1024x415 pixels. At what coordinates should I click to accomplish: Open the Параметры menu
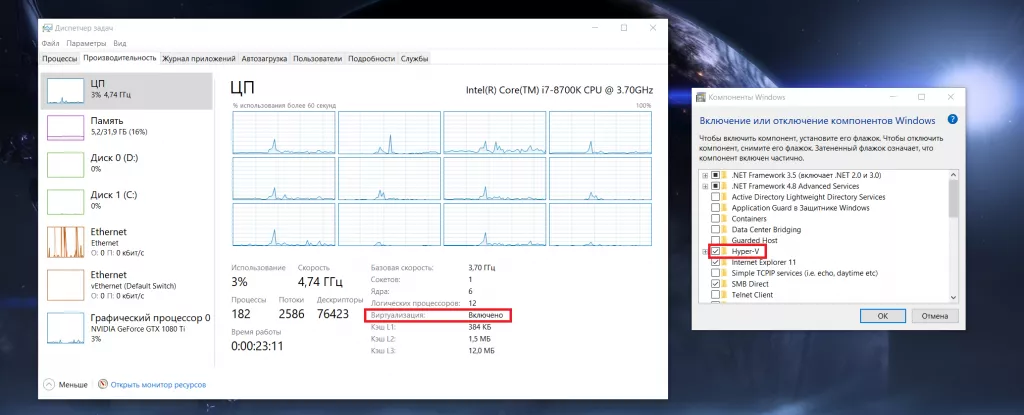coord(86,43)
